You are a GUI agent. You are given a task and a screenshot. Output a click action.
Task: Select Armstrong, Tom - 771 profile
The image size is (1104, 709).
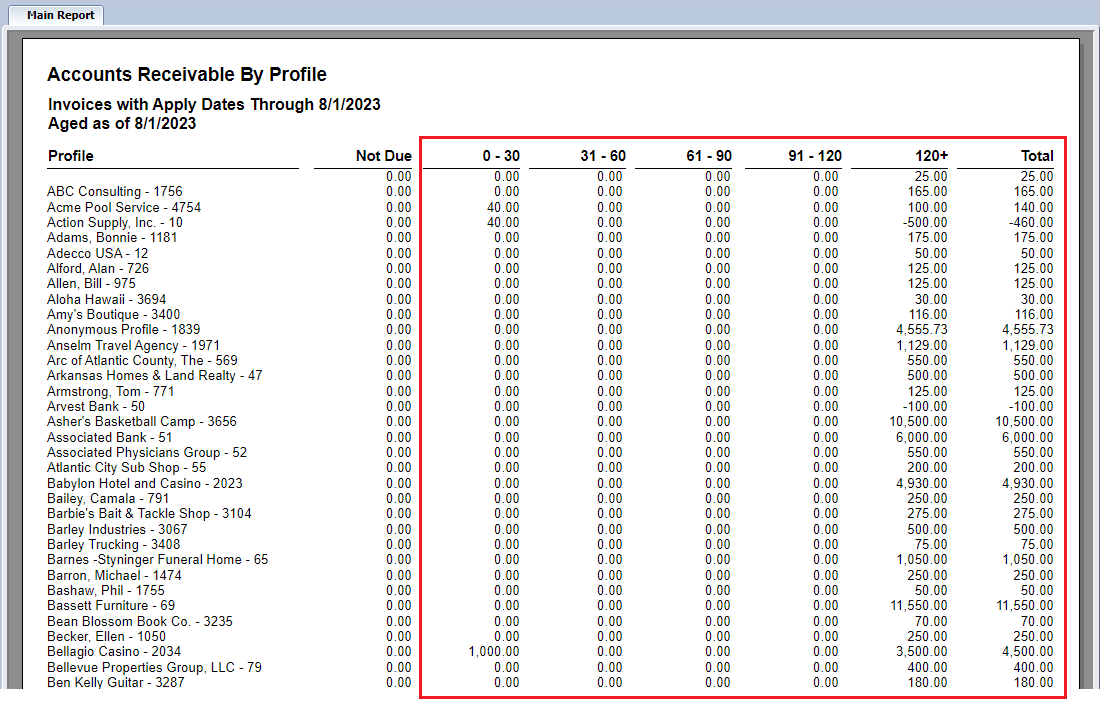111,391
